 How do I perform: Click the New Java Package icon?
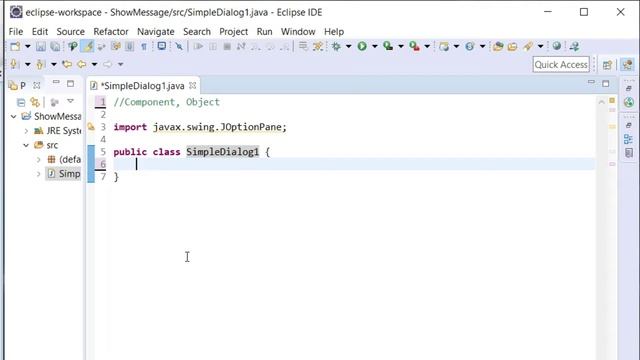(x=444, y=47)
